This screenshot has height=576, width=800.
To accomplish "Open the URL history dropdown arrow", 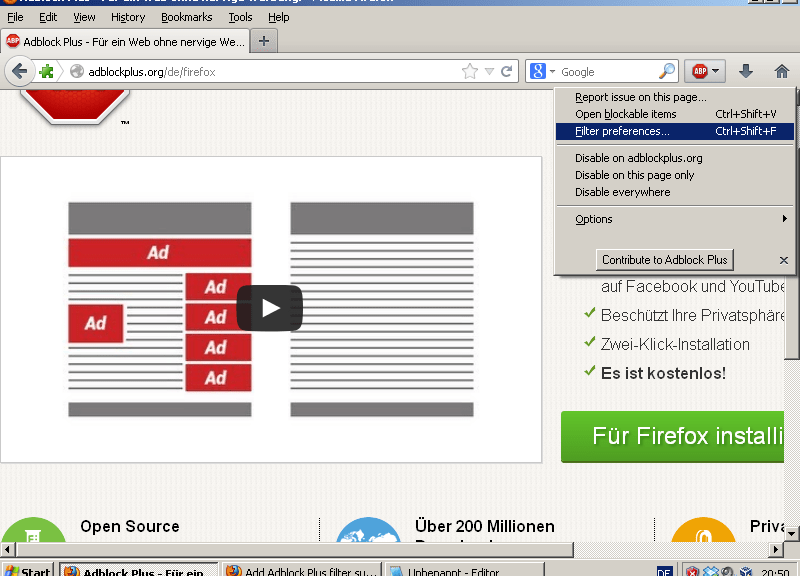I will [x=489, y=71].
